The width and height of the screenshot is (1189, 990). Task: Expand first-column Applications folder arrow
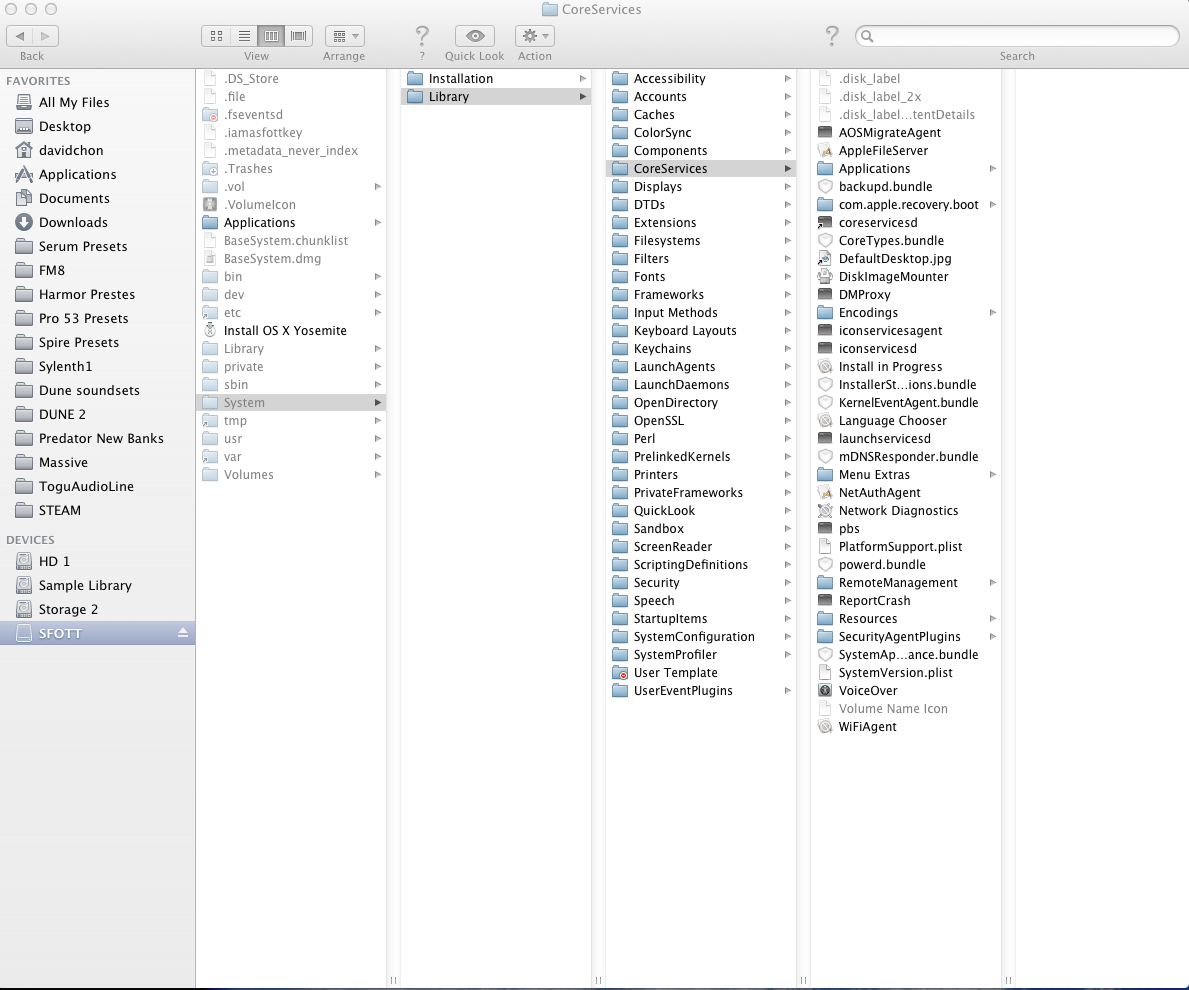378,223
